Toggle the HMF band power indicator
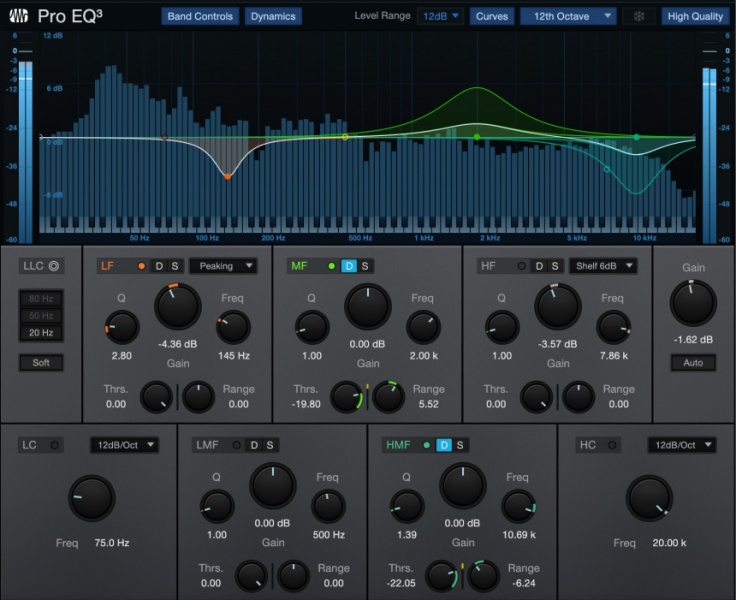The image size is (736, 600). click(427, 445)
